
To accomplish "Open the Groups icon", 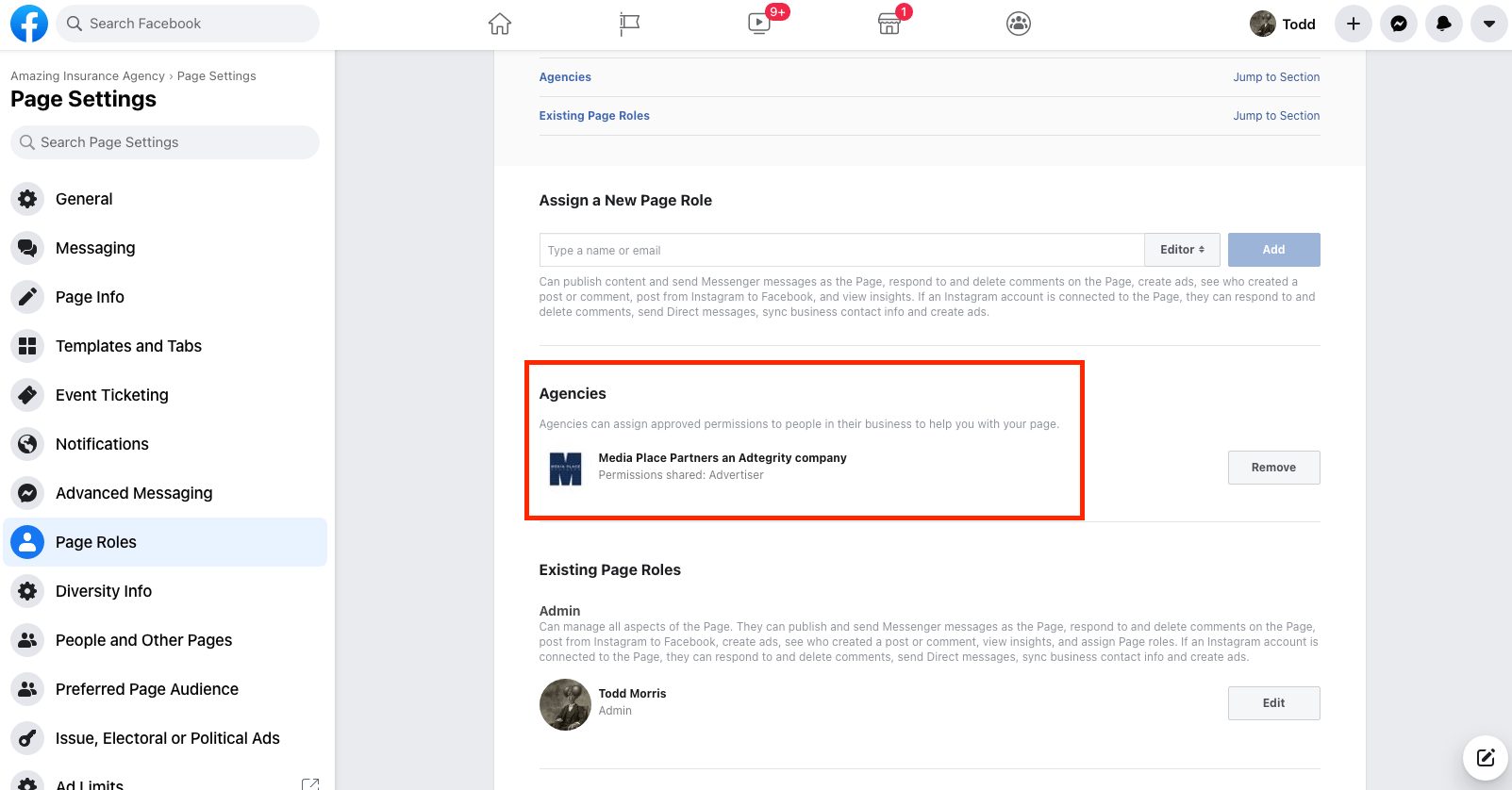I will tap(1019, 24).
